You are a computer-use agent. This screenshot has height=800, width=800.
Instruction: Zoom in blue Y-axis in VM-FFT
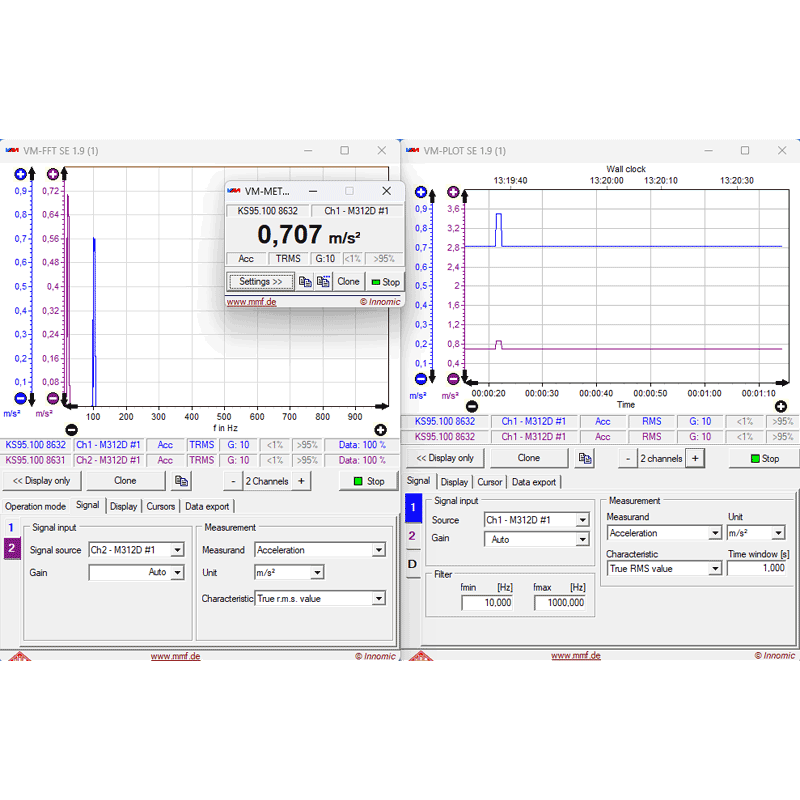click(x=20, y=174)
